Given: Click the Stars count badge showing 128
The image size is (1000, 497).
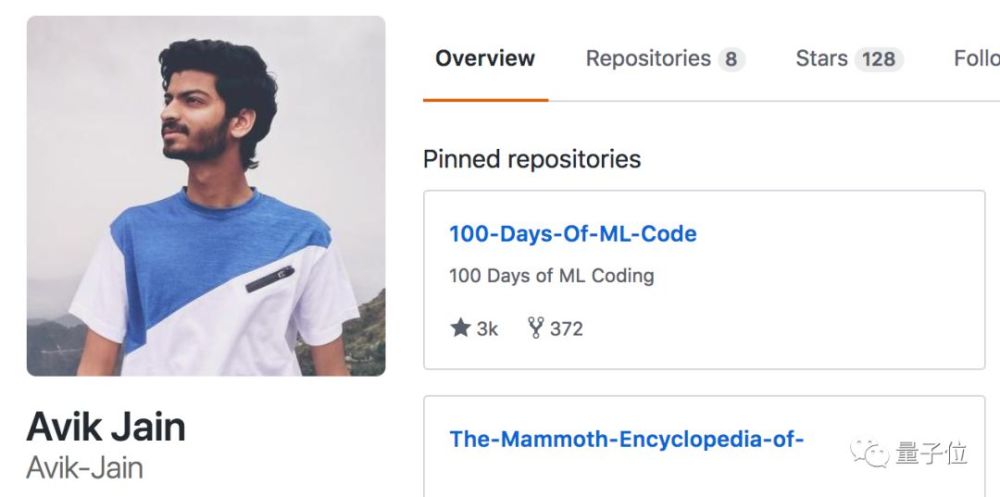Looking at the screenshot, I should [x=878, y=59].
